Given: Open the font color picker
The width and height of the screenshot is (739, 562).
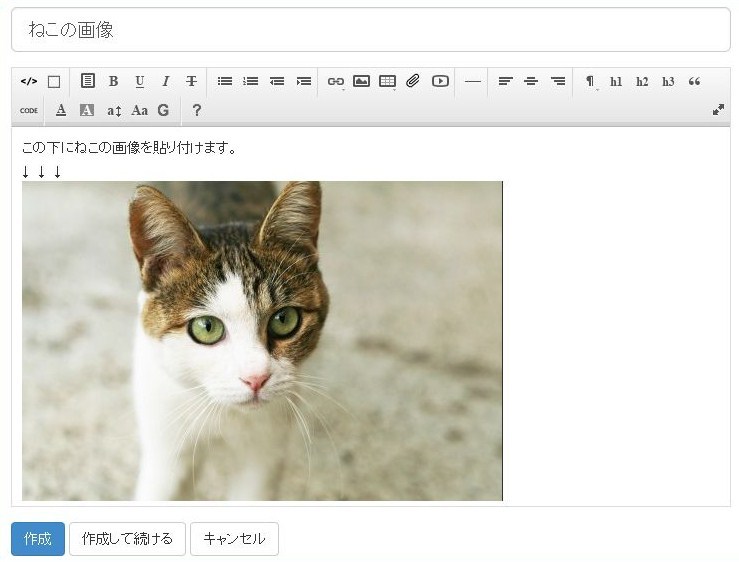Looking at the screenshot, I should (x=61, y=110).
